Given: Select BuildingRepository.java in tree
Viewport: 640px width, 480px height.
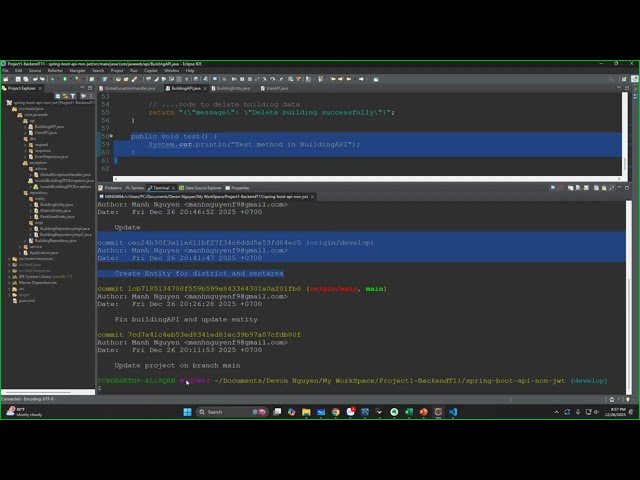Looking at the screenshot, I should [x=56, y=241].
